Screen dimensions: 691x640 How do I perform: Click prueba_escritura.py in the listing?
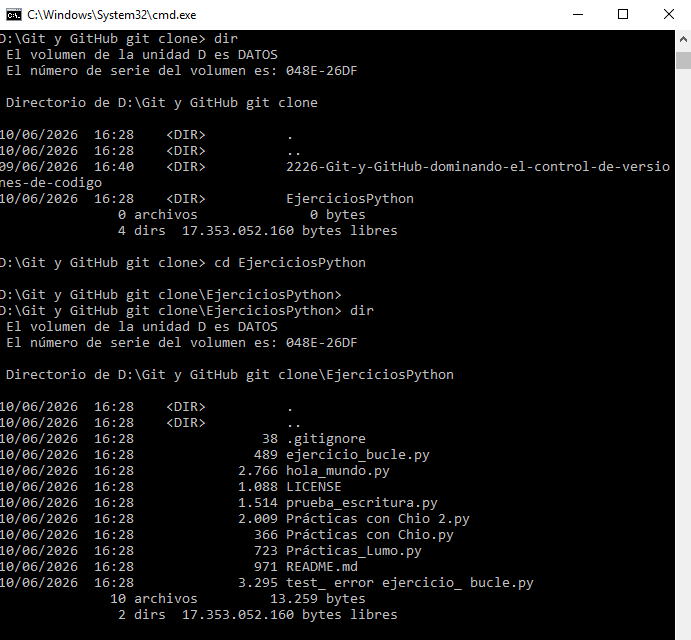point(362,502)
